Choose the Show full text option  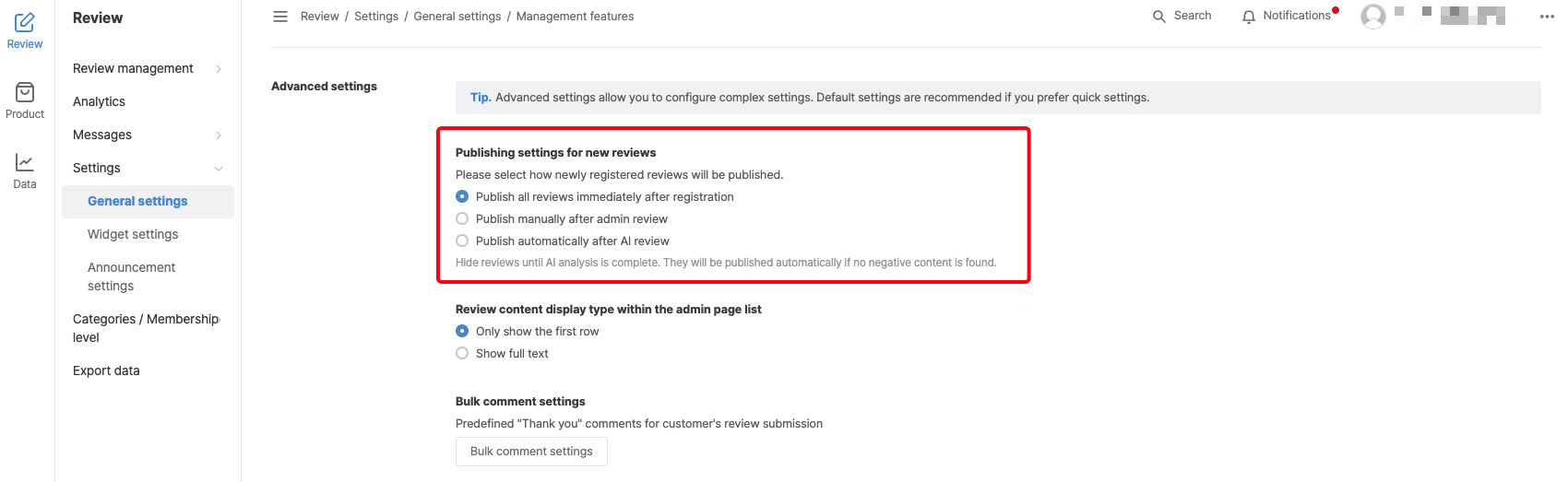pyautogui.click(x=462, y=354)
